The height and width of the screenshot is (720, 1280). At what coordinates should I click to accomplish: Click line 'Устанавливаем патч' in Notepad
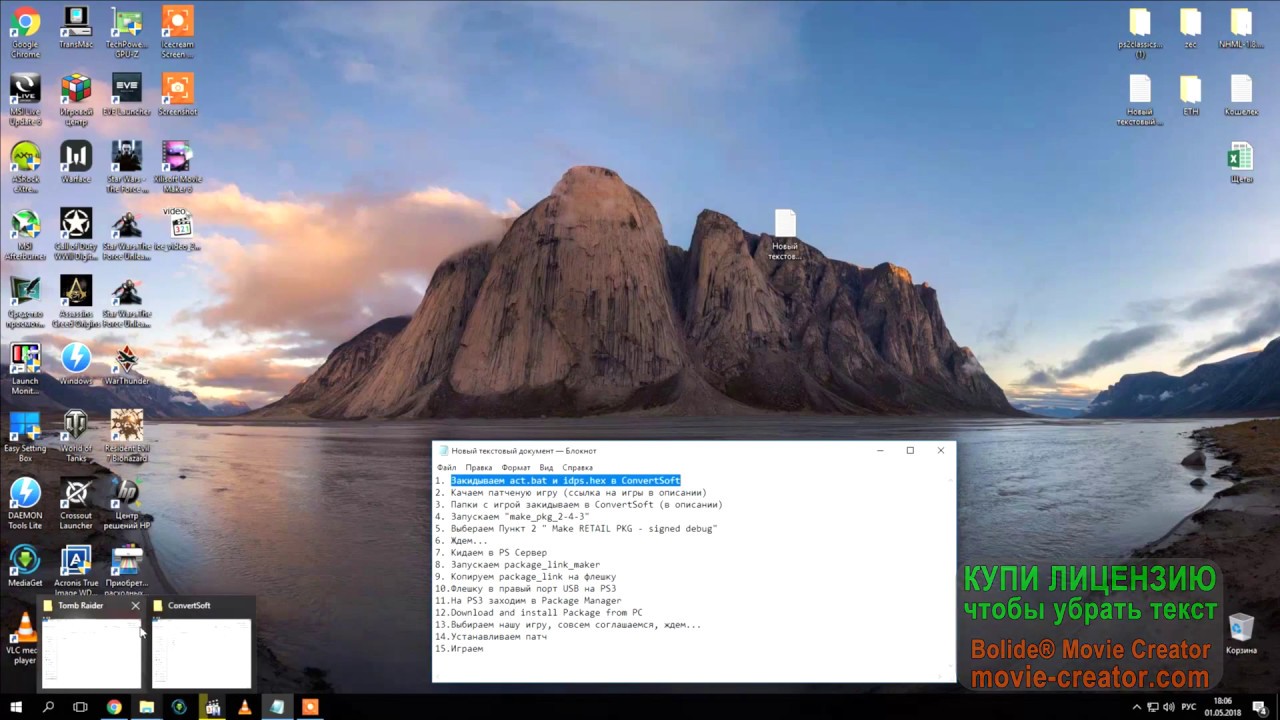499,636
